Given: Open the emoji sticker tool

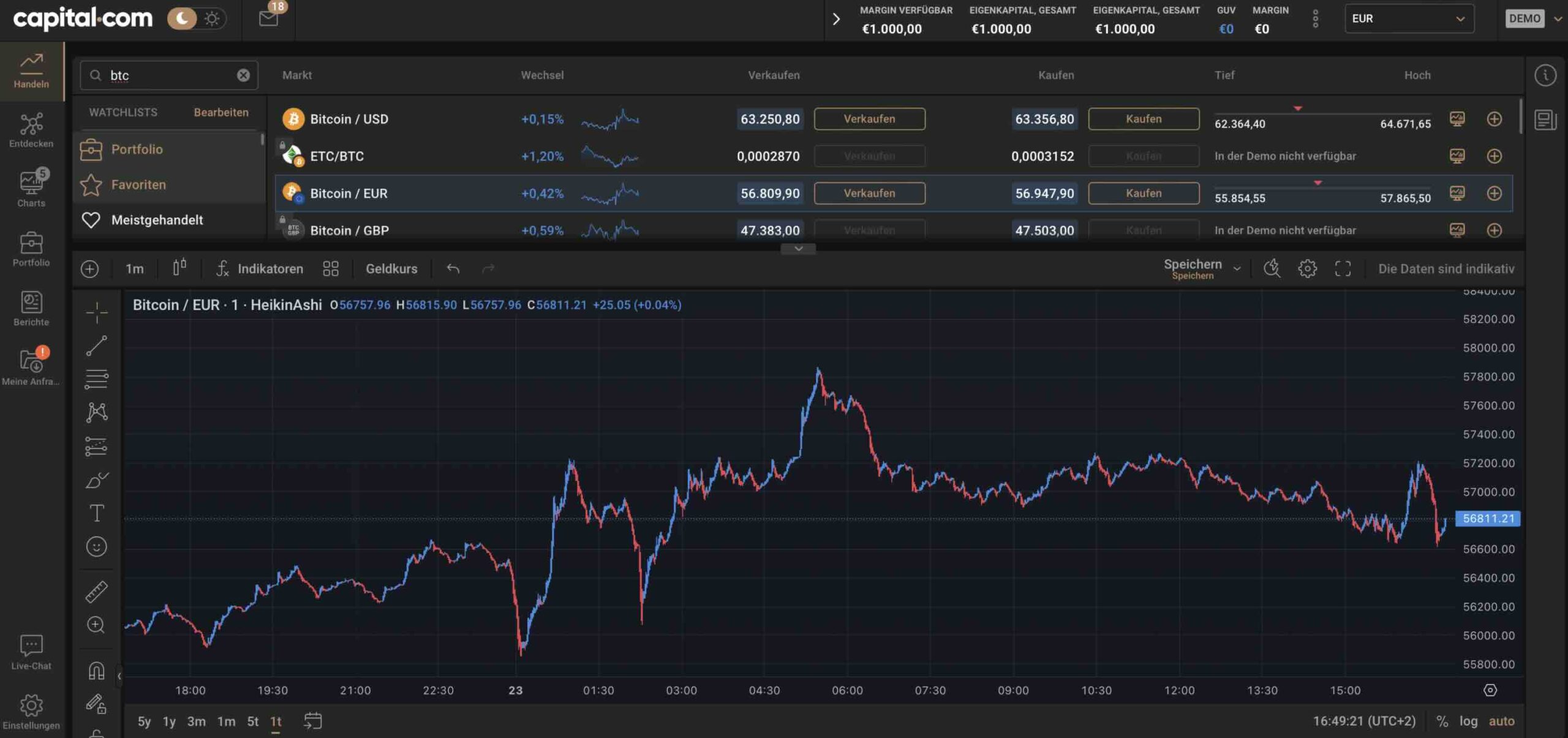Looking at the screenshot, I should click(96, 546).
